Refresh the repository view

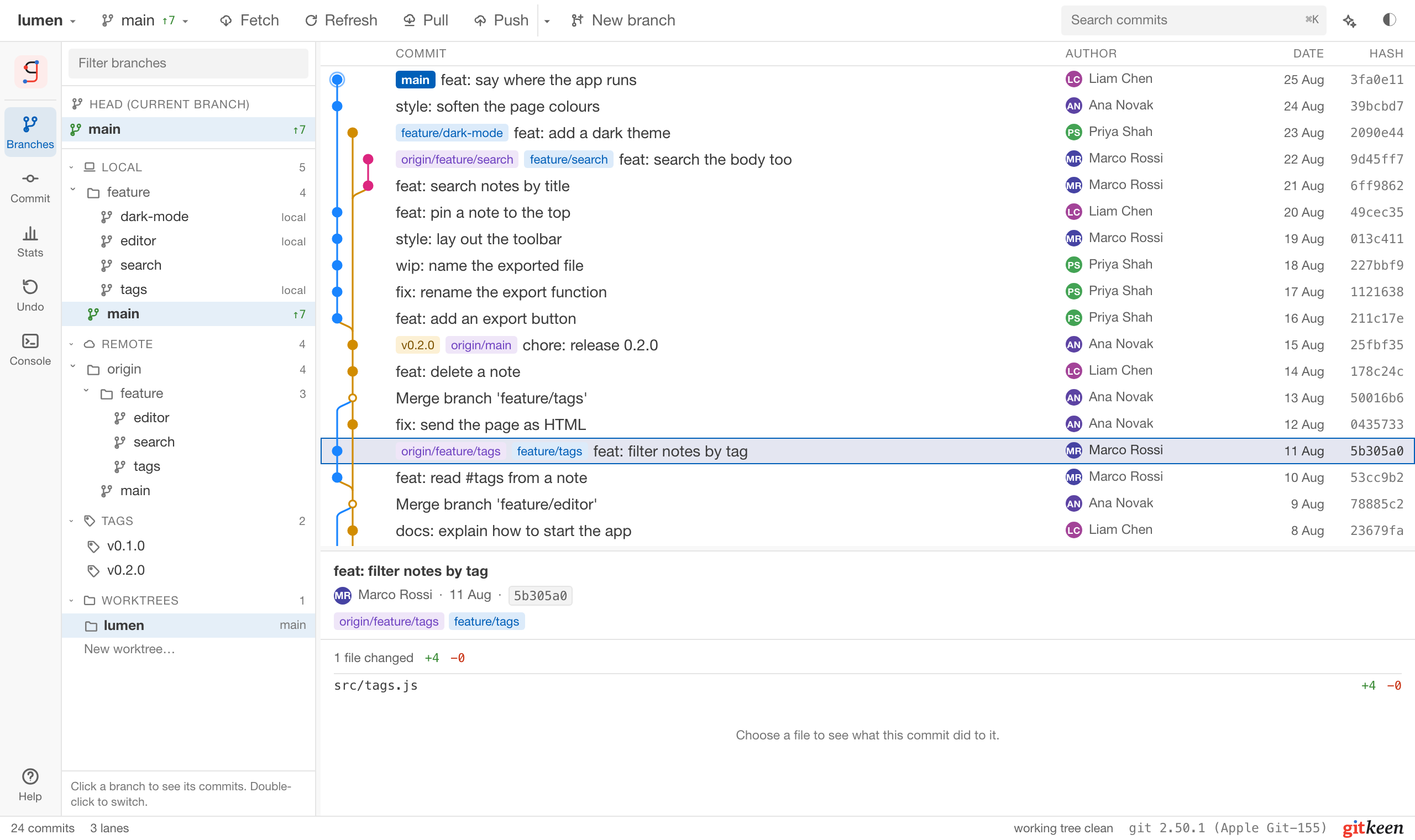tap(340, 20)
